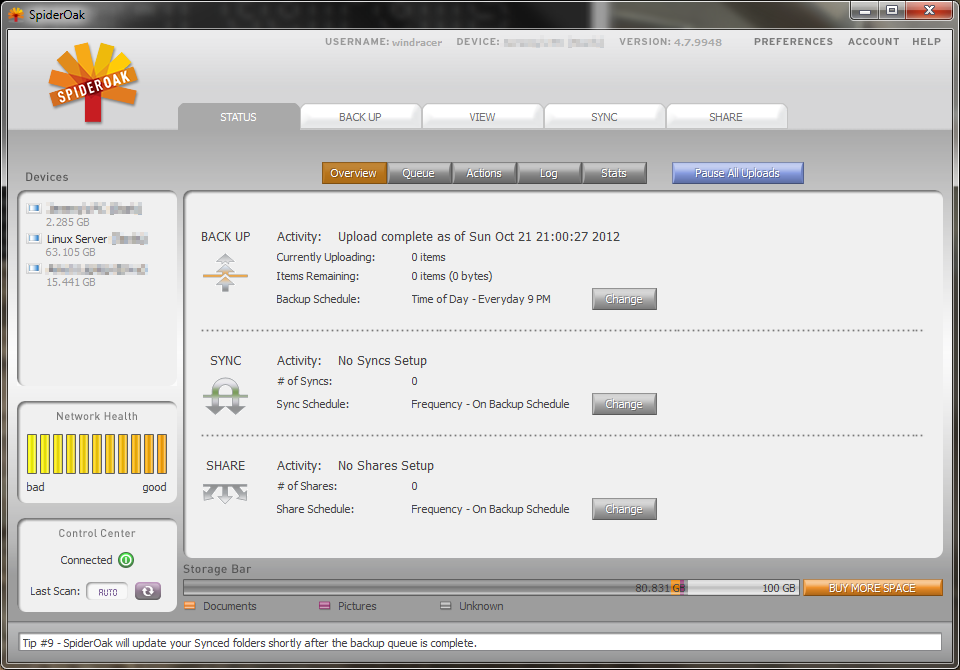960x670 pixels.
Task: Change the Backup Schedule
Action: [624, 299]
